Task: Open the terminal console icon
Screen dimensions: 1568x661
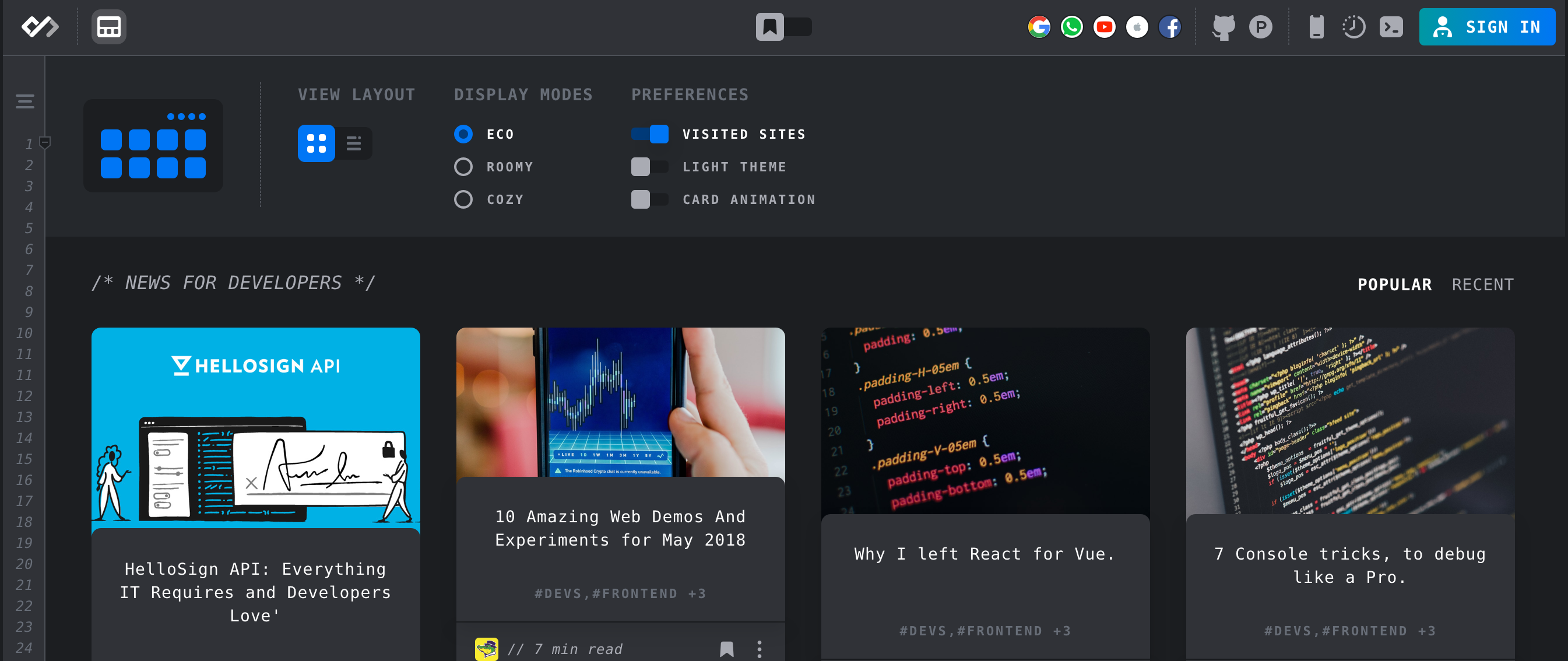Action: 1391,27
